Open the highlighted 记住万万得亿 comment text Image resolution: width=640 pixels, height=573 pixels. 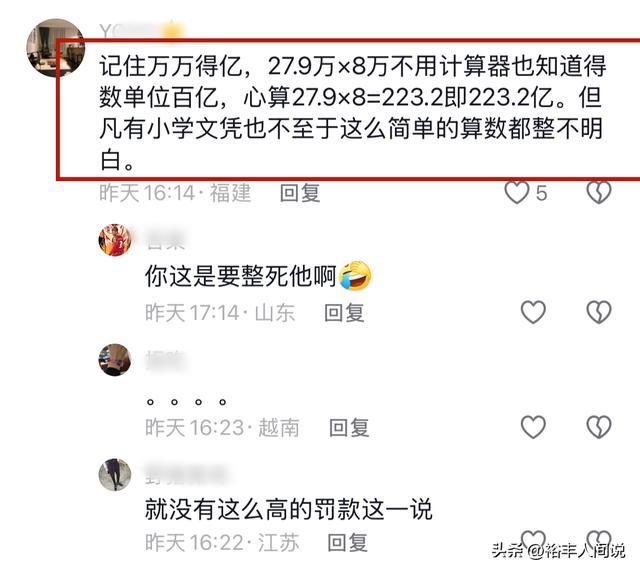click(352, 112)
